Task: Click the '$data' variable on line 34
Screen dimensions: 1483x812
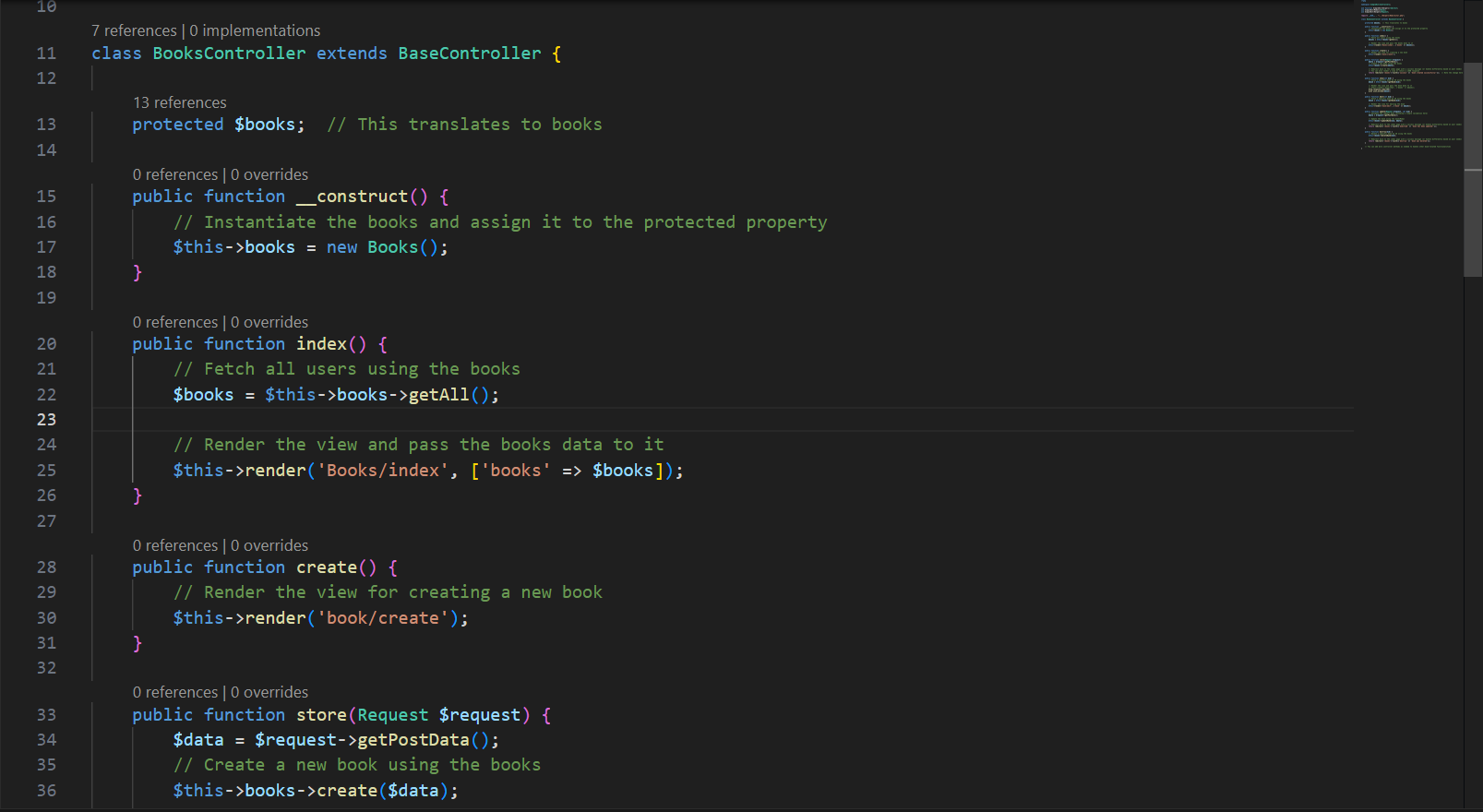Action: click(x=198, y=740)
